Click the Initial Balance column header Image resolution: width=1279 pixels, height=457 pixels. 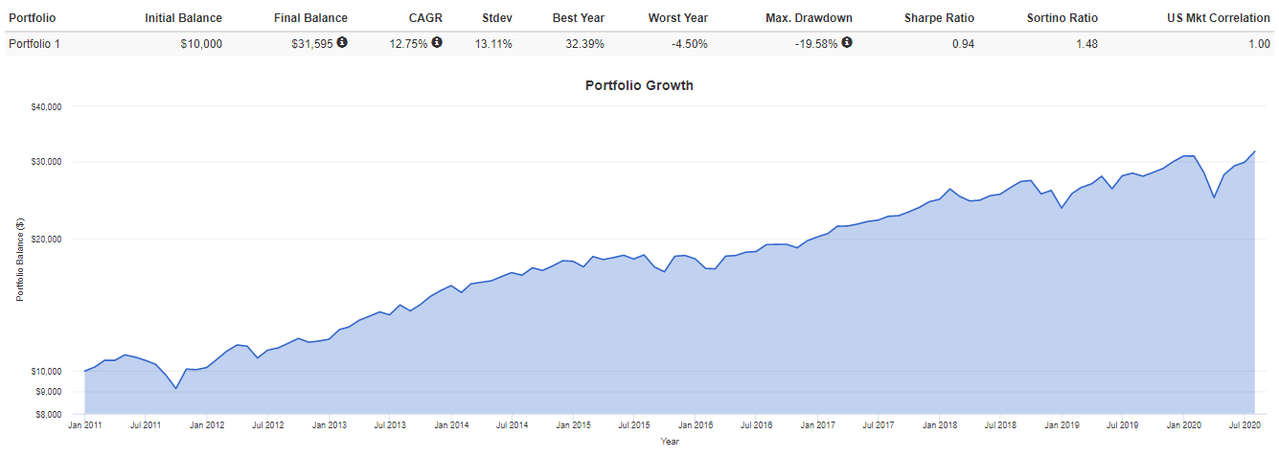[x=184, y=18]
